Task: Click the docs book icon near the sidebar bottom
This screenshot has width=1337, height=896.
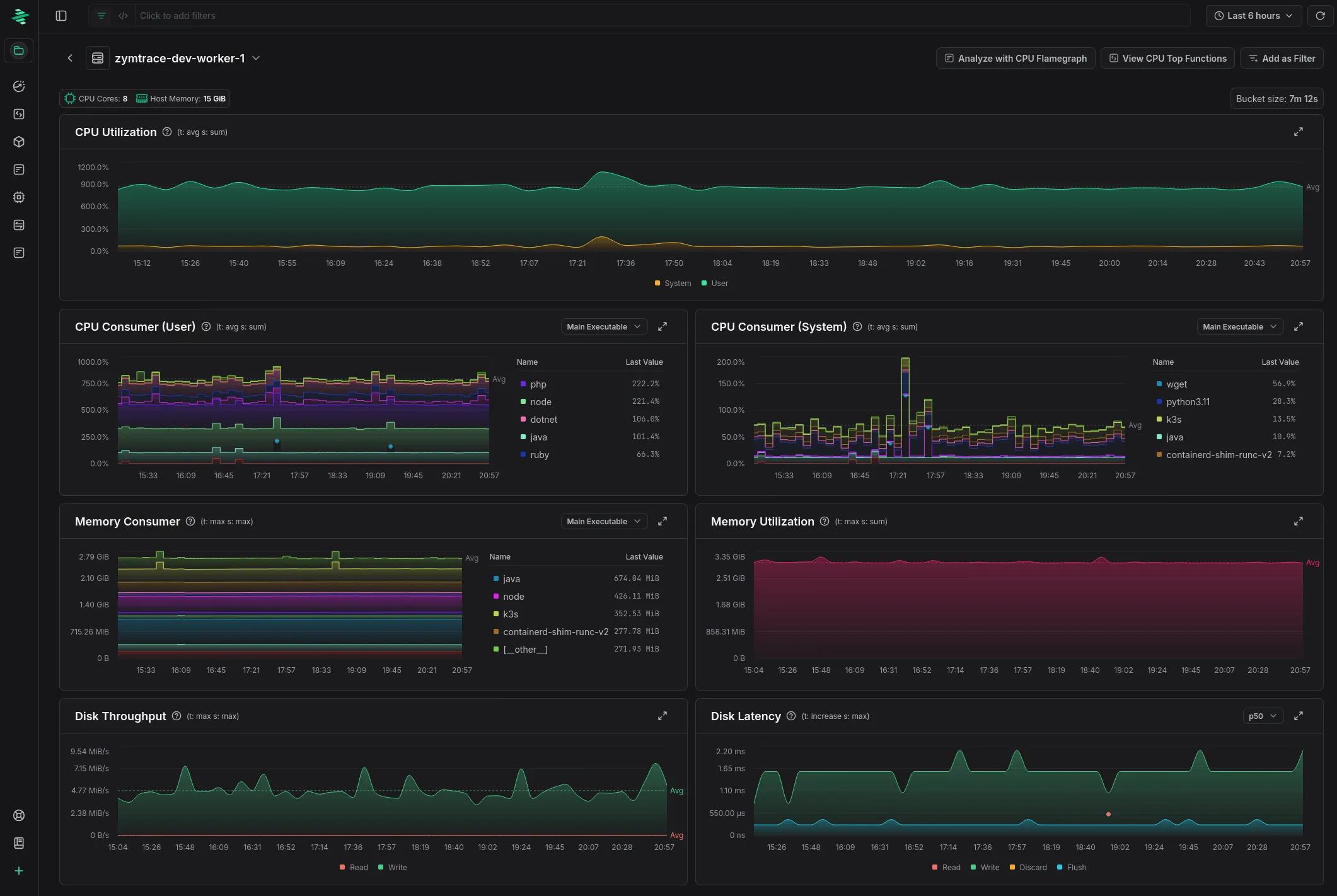Action: point(18,843)
